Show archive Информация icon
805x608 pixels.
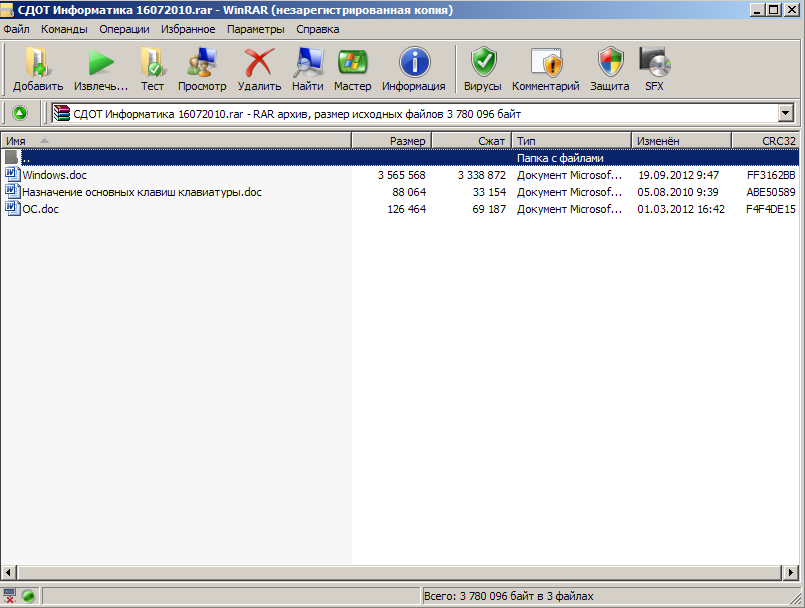coord(414,63)
